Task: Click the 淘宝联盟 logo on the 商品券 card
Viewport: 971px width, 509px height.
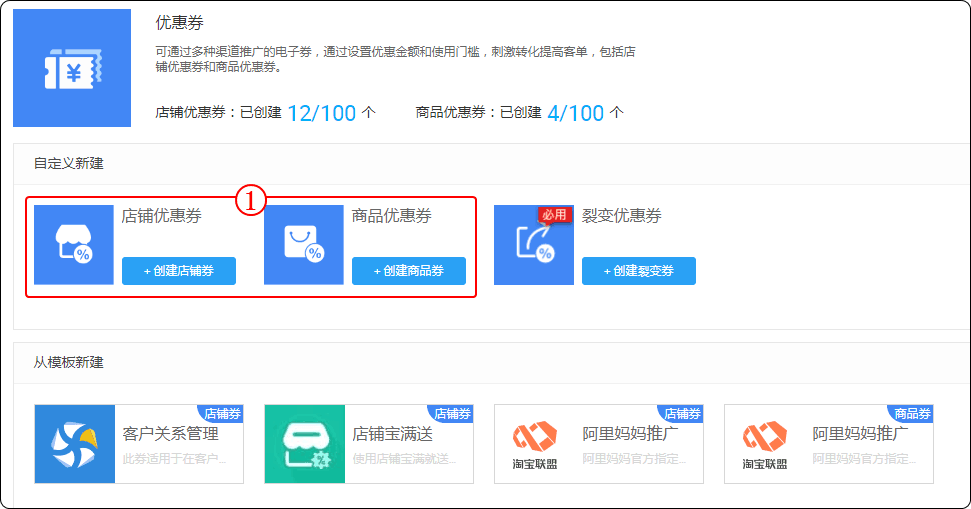Action: point(765,444)
